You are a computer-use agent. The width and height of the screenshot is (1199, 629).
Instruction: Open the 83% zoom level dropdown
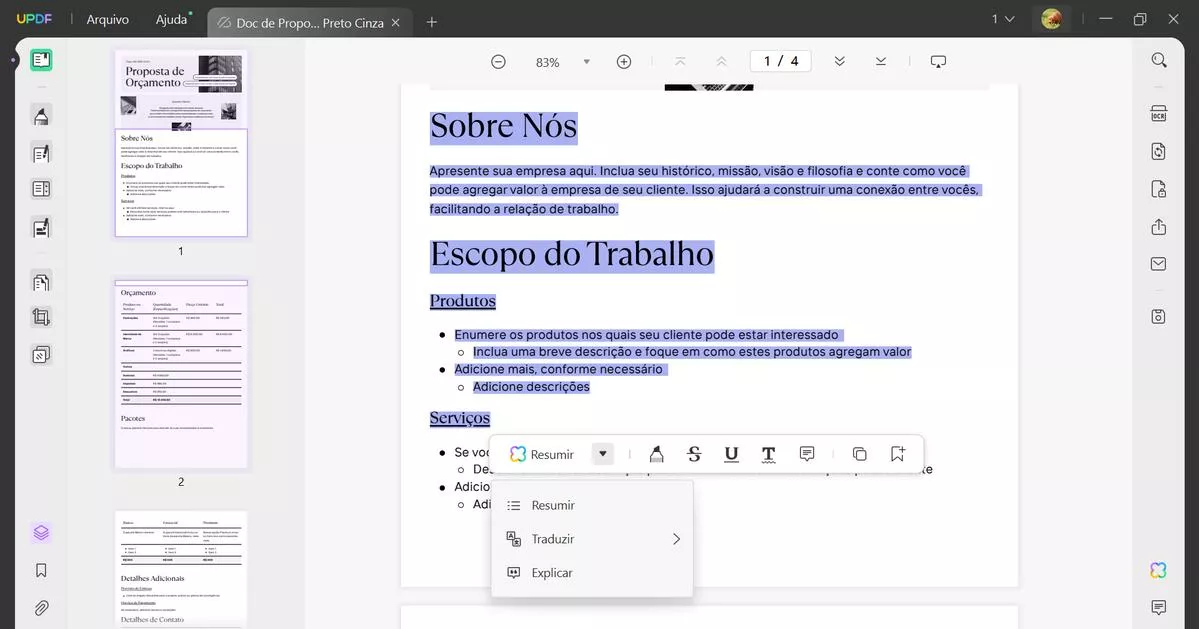click(586, 61)
